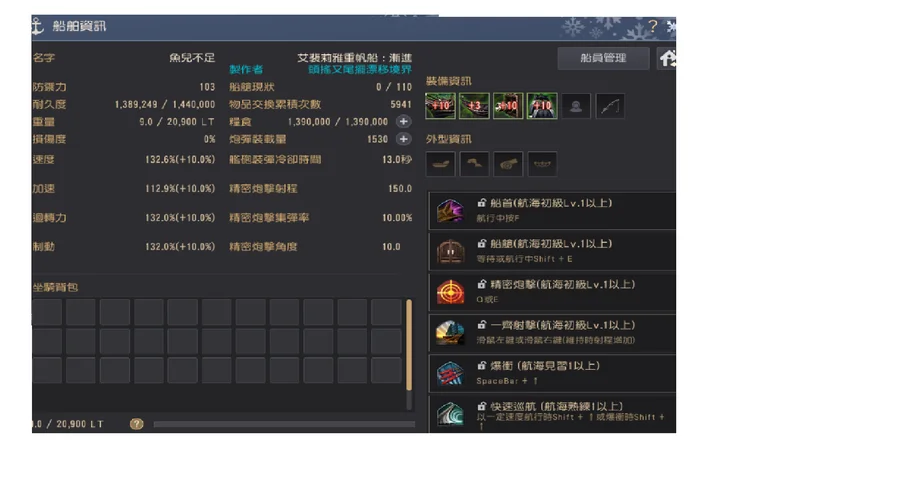
Task: Select the 船首 ram skill icon
Action: pyautogui.click(x=450, y=211)
